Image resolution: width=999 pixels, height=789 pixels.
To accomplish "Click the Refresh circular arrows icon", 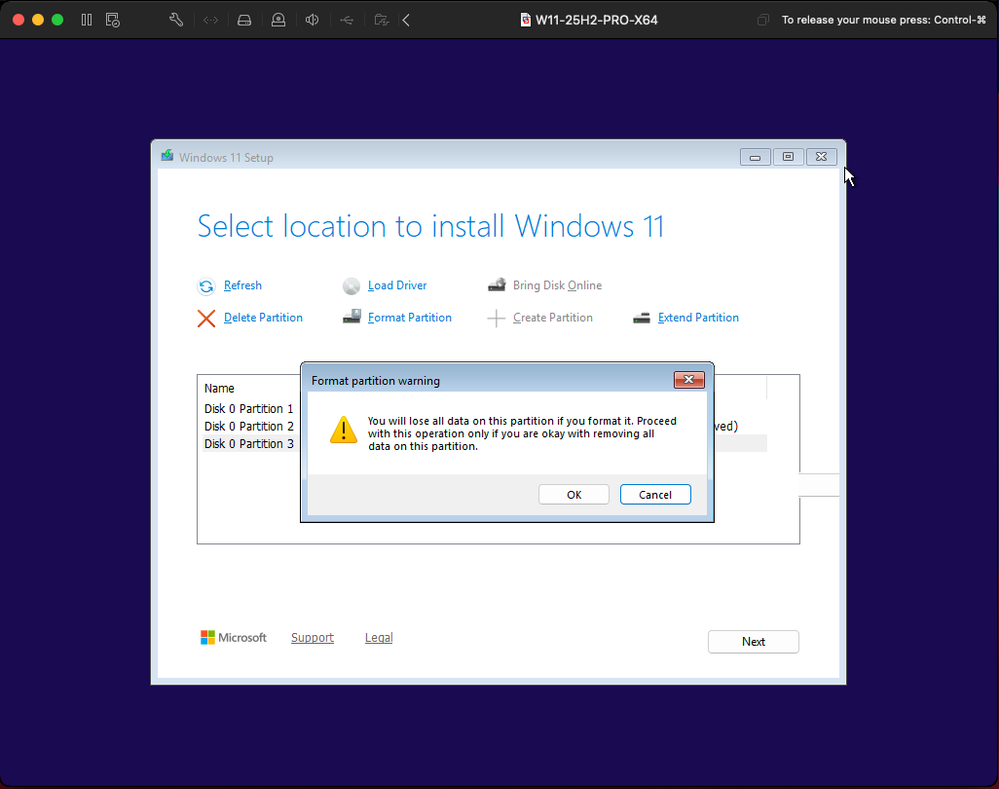I will [206, 287].
